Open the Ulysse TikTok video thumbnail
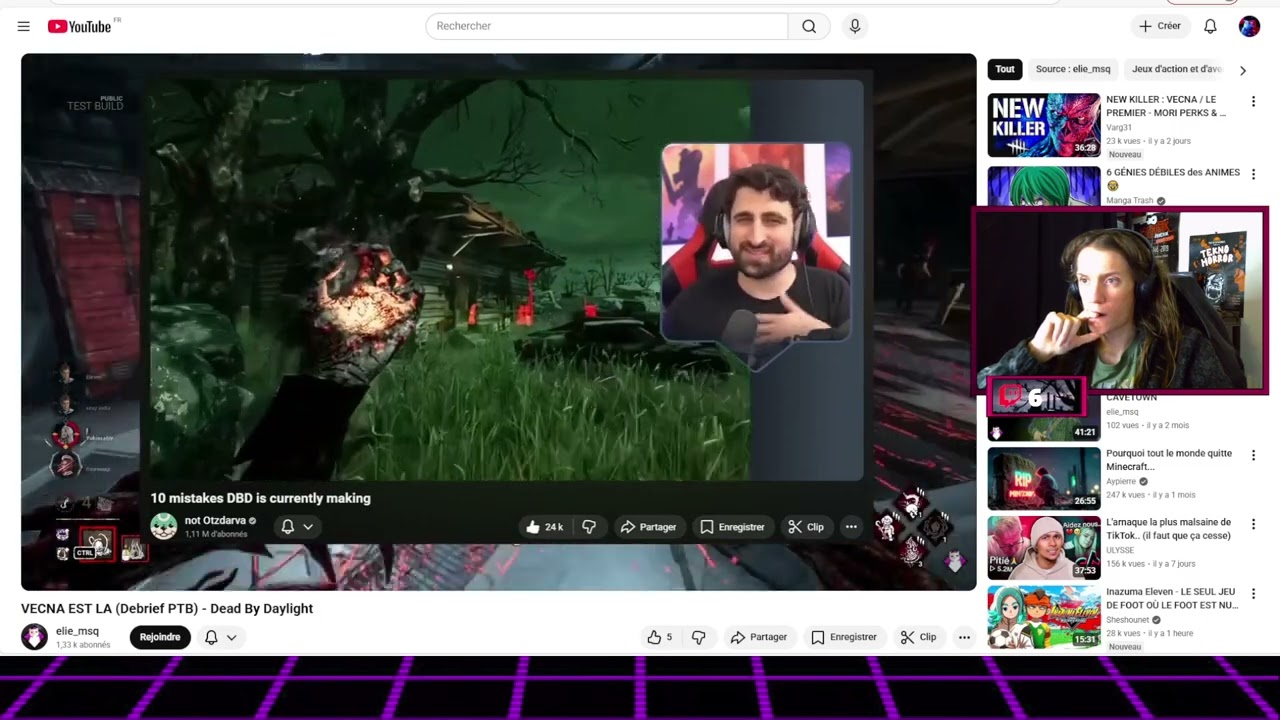This screenshot has width=1280, height=720. click(x=1044, y=547)
